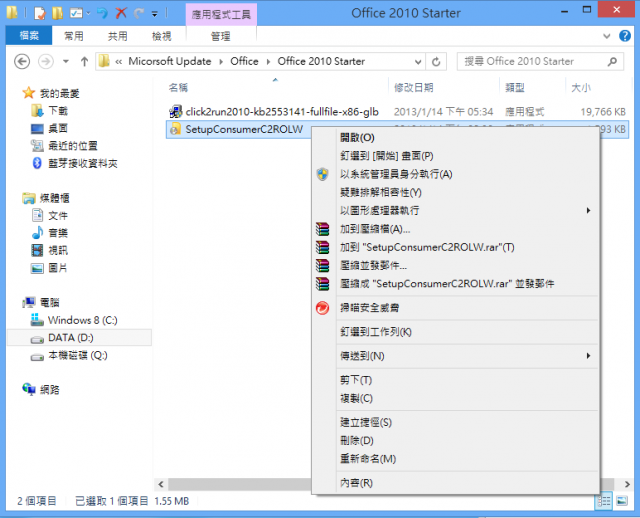Image resolution: width=640 pixels, height=518 pixels.
Task: Click the shield icon for 以系統管理員身分執行
Action: pyautogui.click(x=322, y=174)
